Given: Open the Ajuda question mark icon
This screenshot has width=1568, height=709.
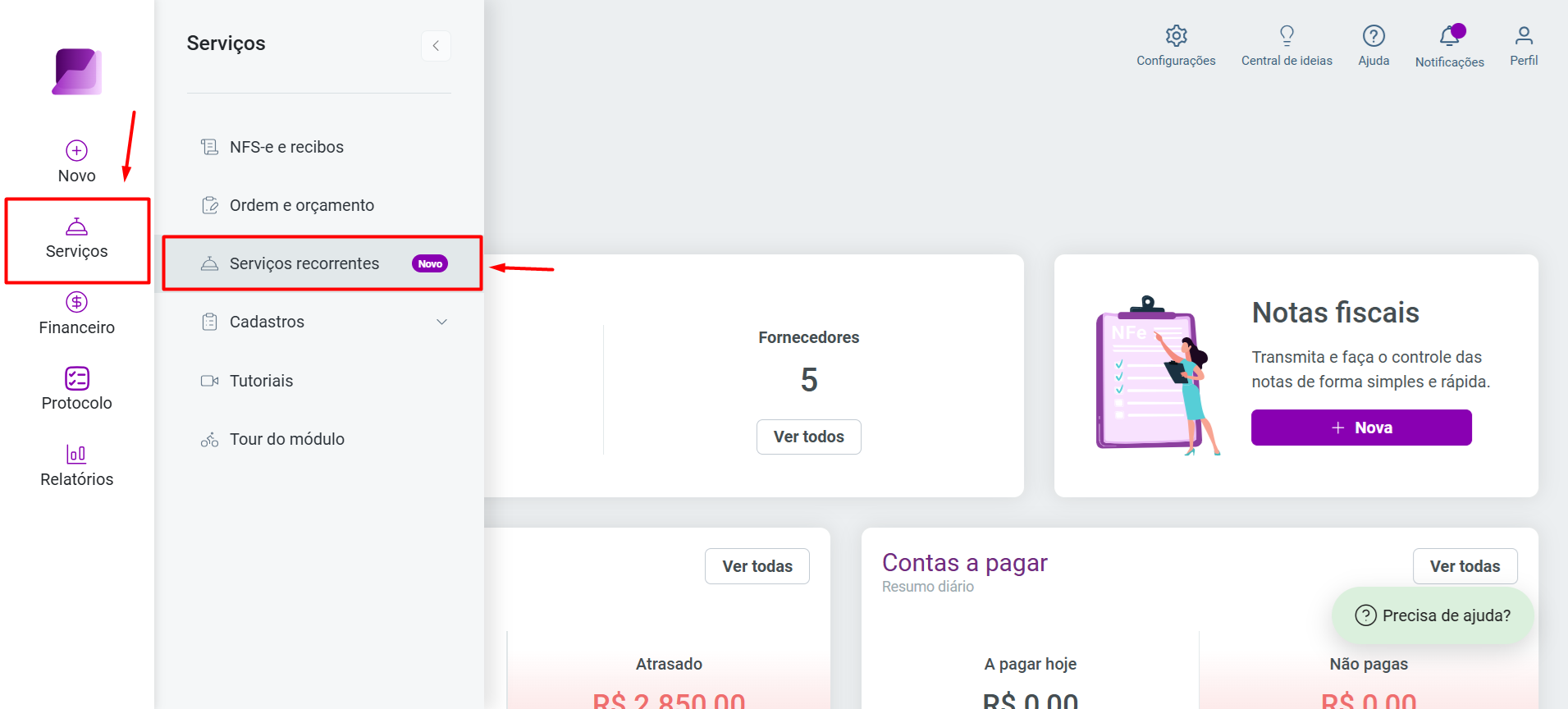Looking at the screenshot, I should click(1374, 35).
